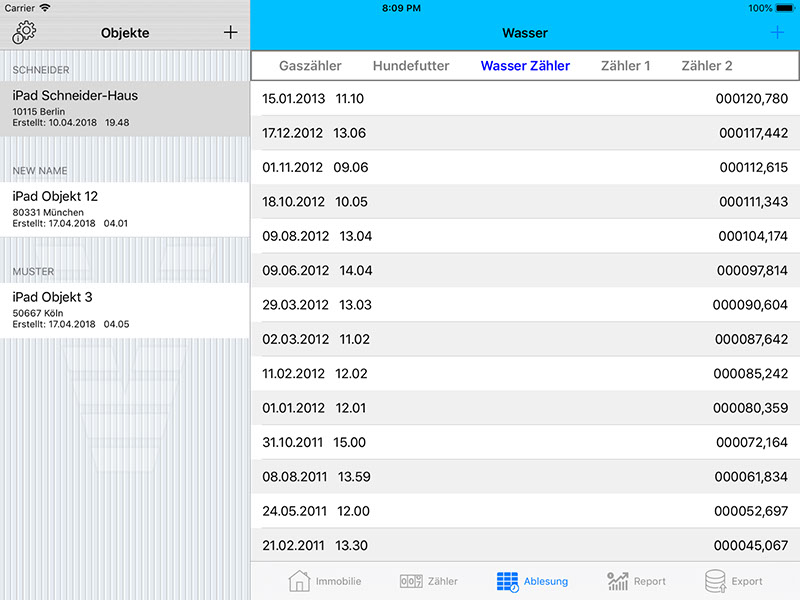Open Export database icon in bottom bar
The image size is (800, 600).
coord(715,581)
